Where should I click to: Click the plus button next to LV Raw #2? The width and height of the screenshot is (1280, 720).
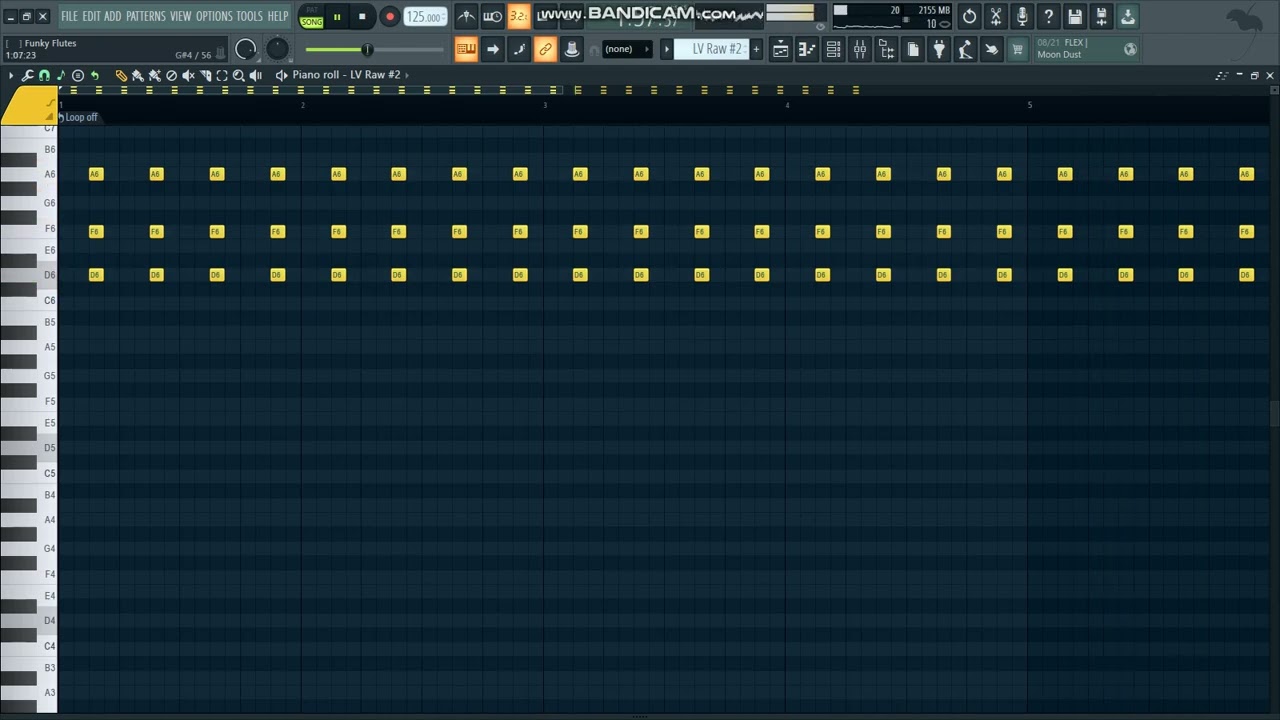(x=756, y=49)
